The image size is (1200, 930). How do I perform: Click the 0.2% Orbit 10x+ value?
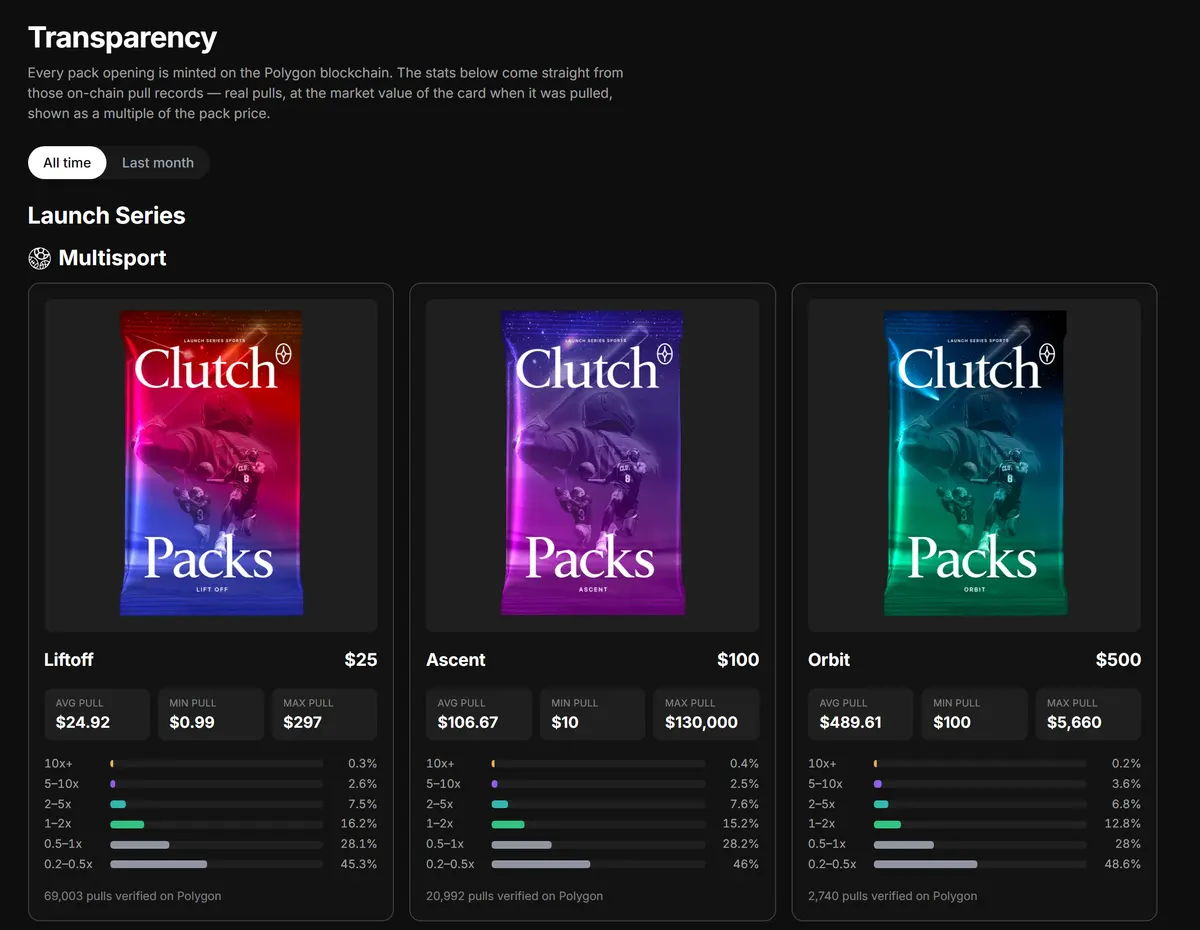[x=1126, y=764]
